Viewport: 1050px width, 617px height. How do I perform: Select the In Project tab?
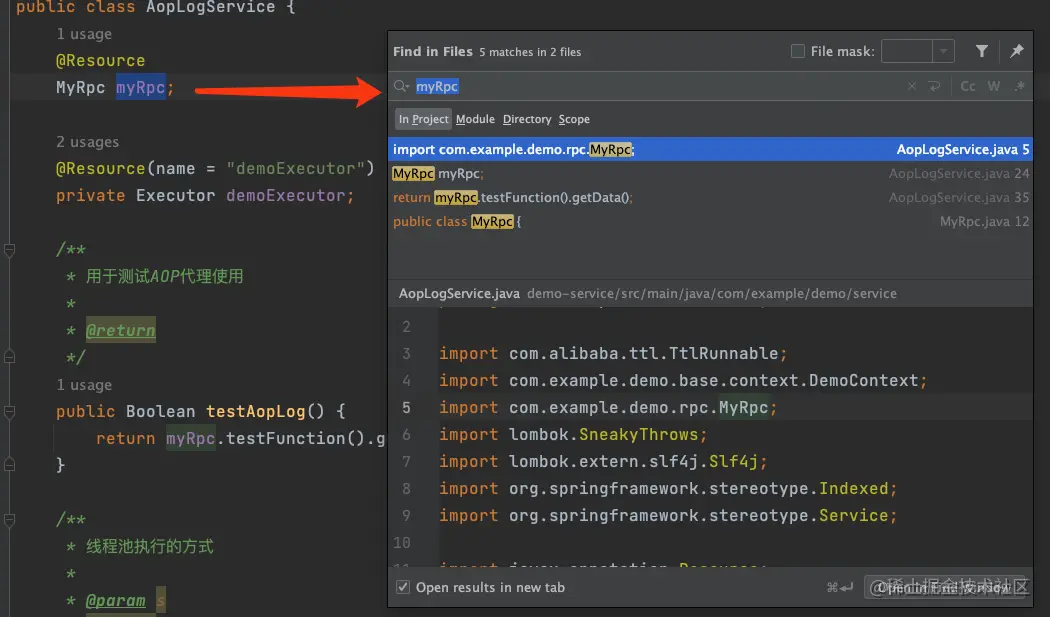pos(424,119)
